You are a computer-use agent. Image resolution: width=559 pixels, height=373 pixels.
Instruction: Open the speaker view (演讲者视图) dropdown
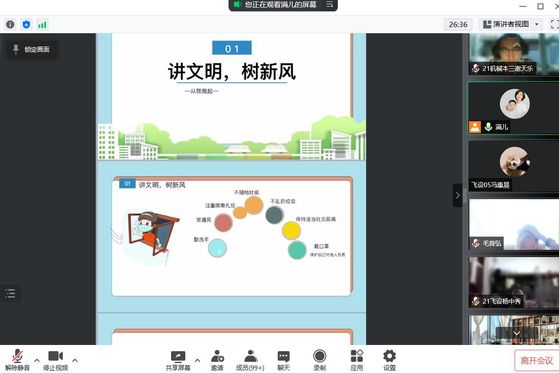[x=511, y=24]
